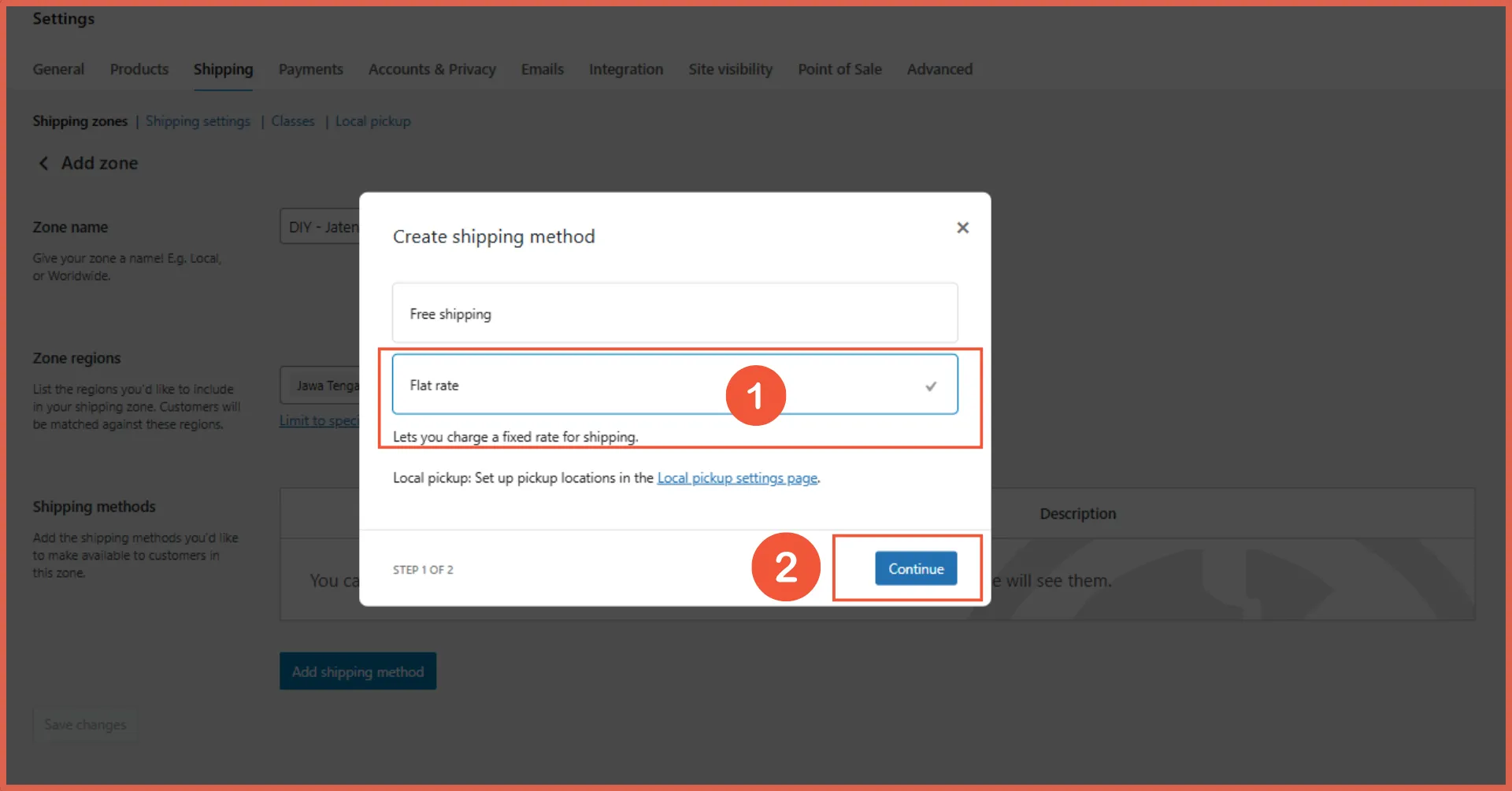Go back using the Add zone arrow
1512x791 pixels.
[44, 163]
